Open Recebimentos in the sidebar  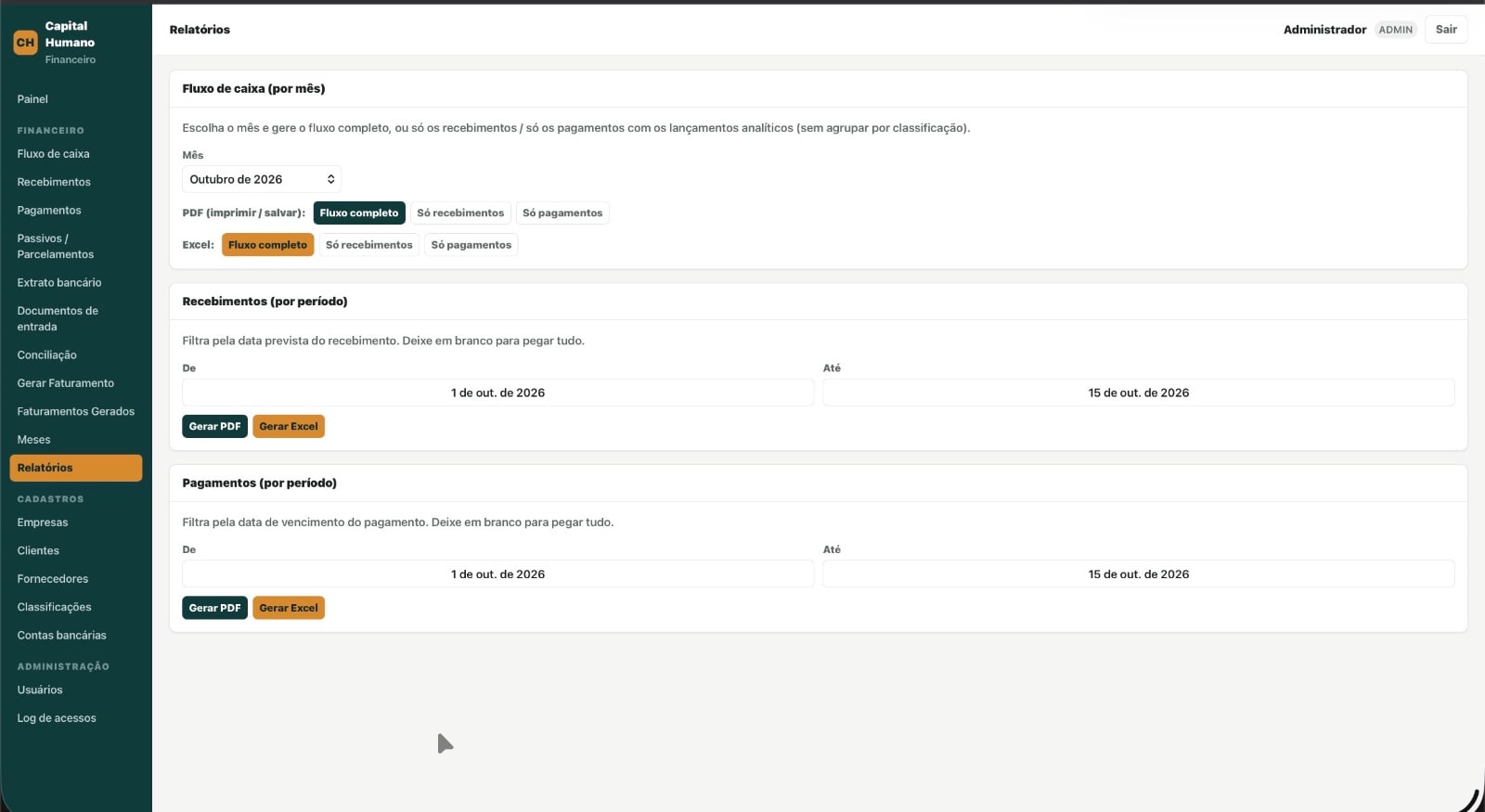76,182
